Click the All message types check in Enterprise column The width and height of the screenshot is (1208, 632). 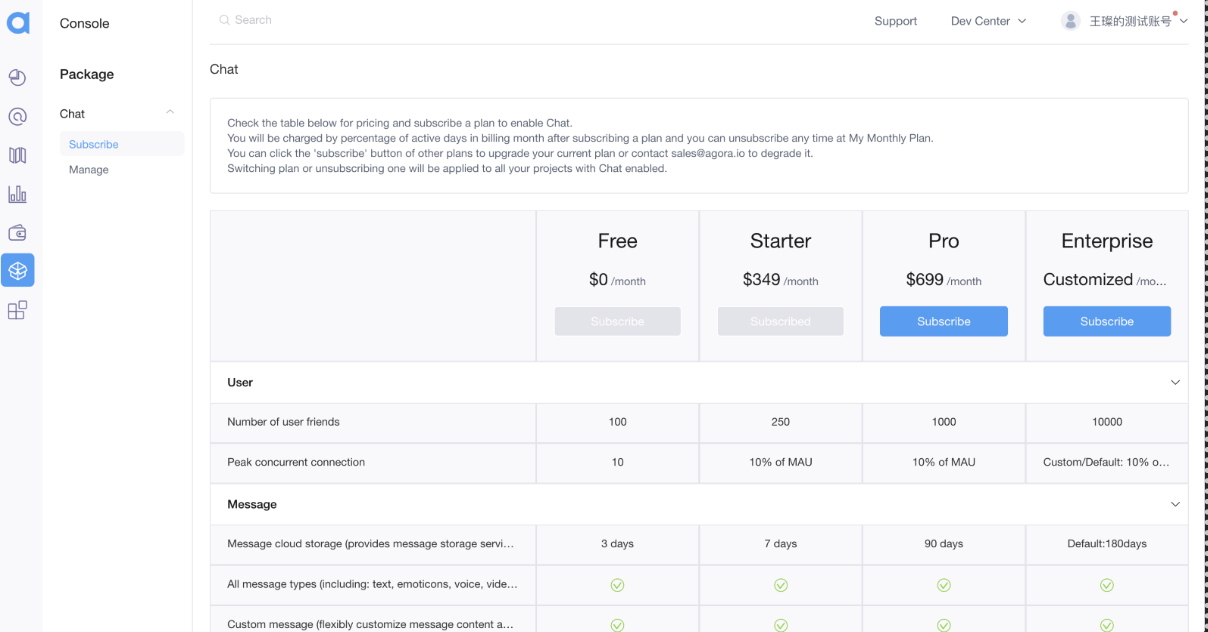(x=1107, y=585)
